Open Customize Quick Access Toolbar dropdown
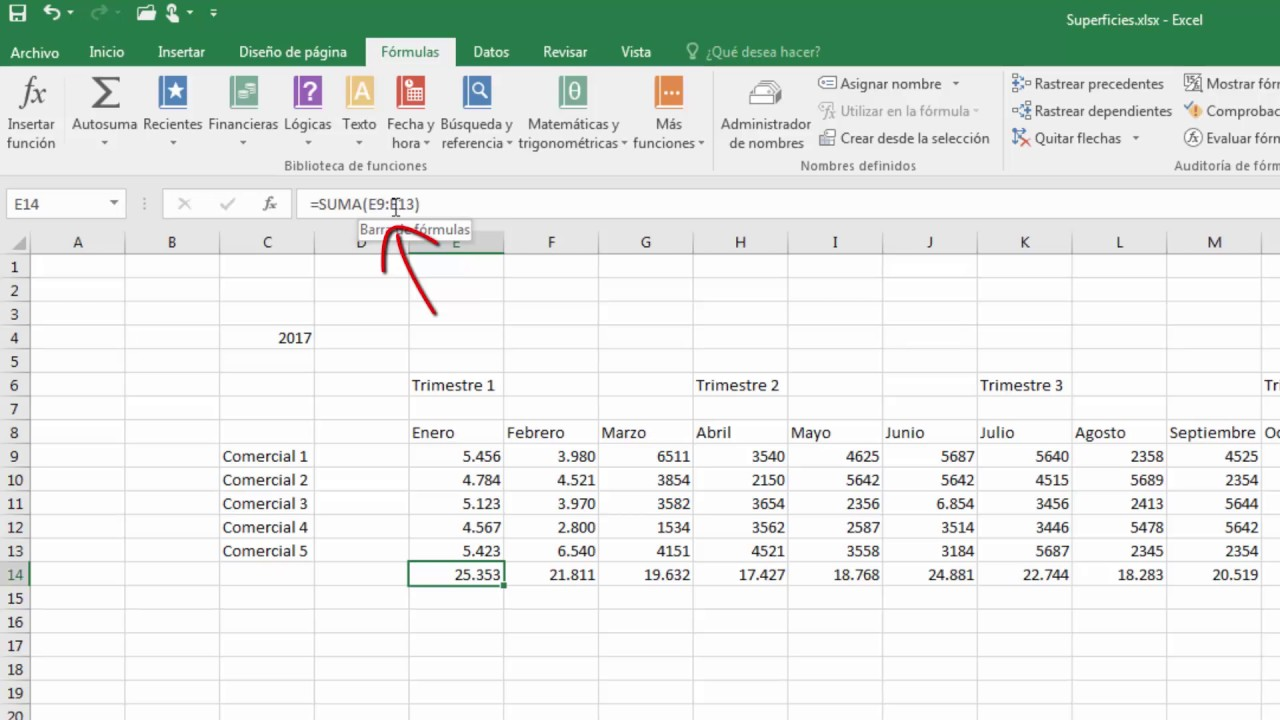 [x=213, y=13]
